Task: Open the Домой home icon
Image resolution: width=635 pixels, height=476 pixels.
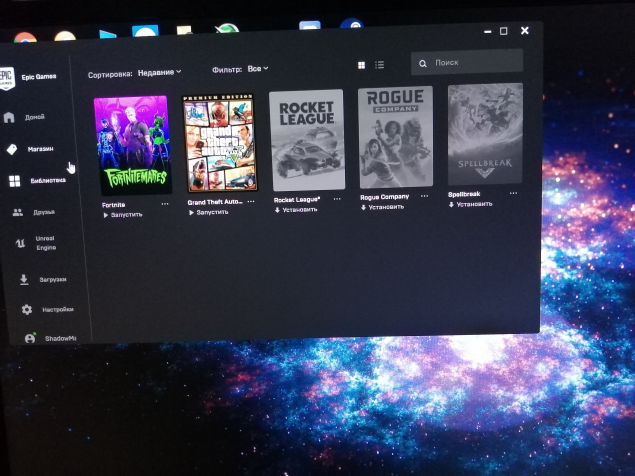Action: 9,117
